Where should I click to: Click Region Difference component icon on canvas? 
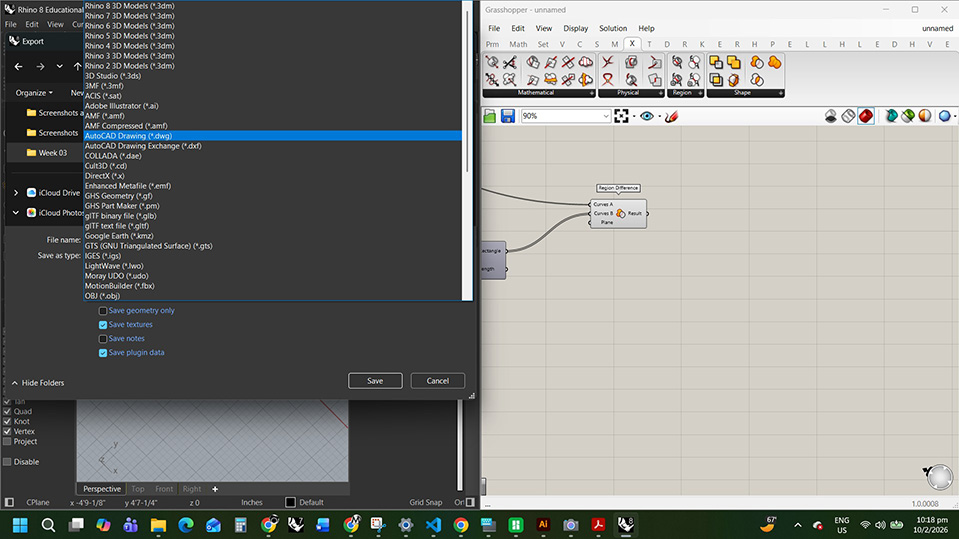[x=620, y=214]
